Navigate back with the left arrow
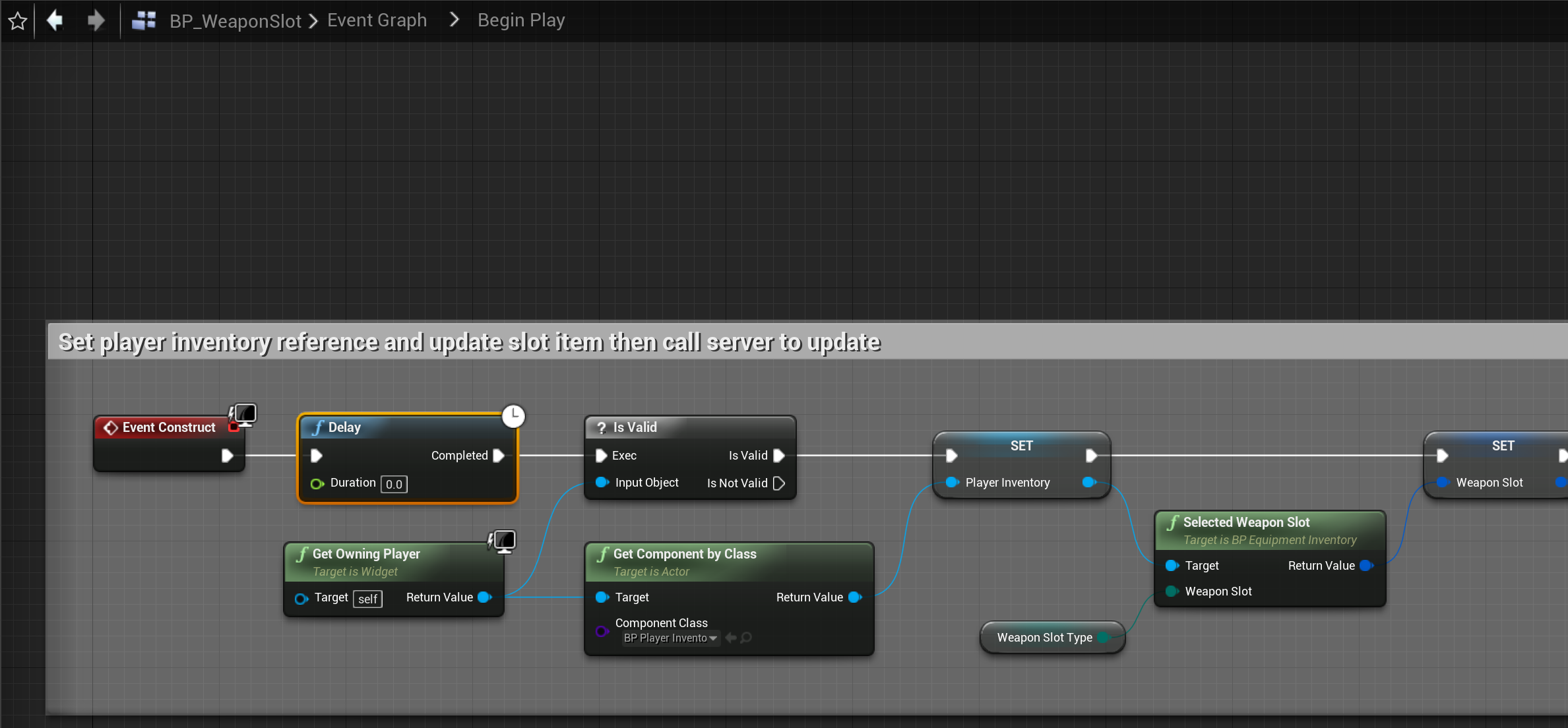 click(x=55, y=20)
